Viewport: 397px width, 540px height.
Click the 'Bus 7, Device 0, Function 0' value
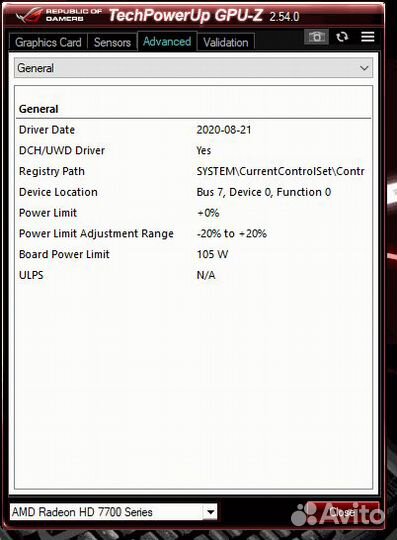pos(264,192)
